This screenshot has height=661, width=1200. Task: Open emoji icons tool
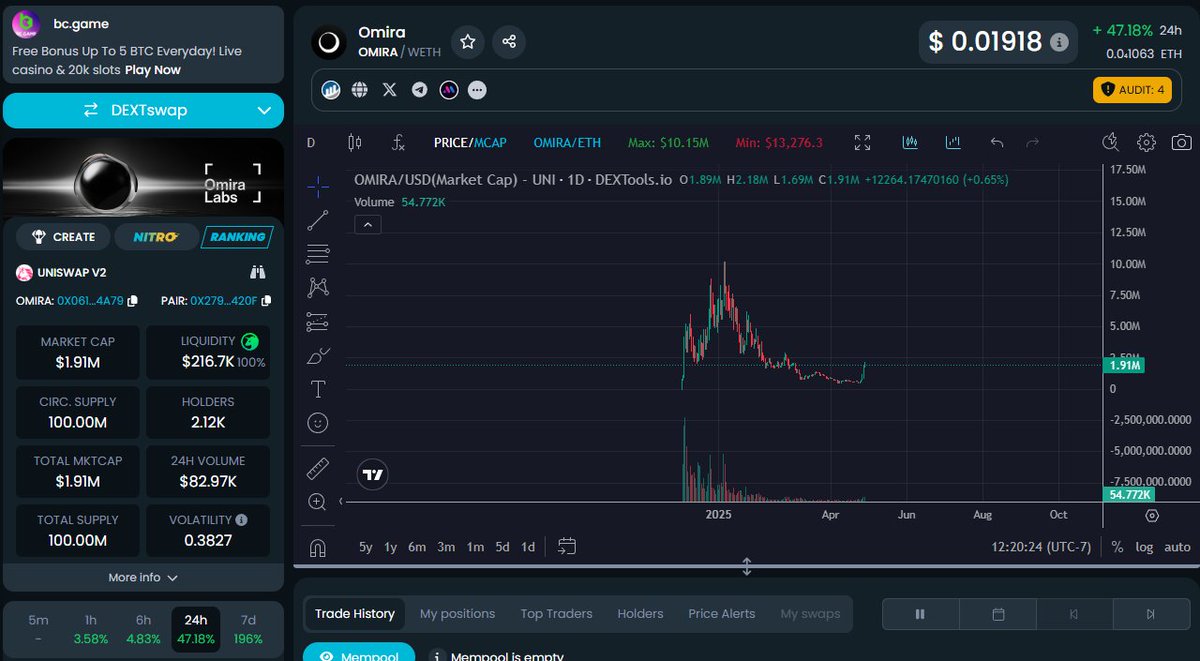pos(318,423)
